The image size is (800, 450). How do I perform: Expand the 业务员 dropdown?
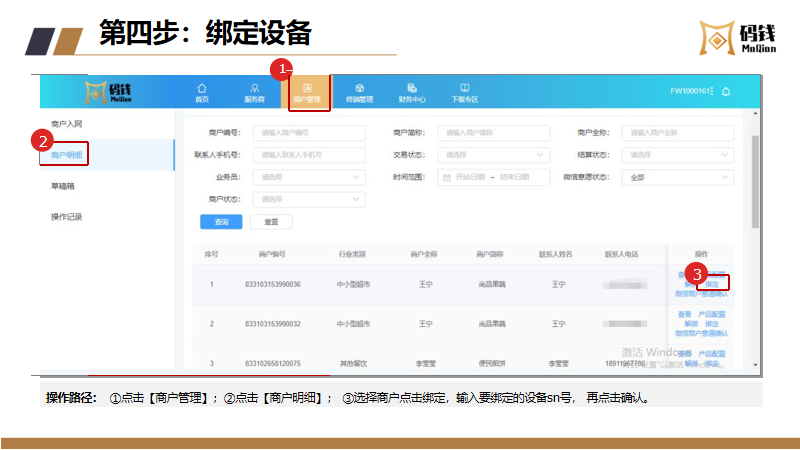(309, 177)
